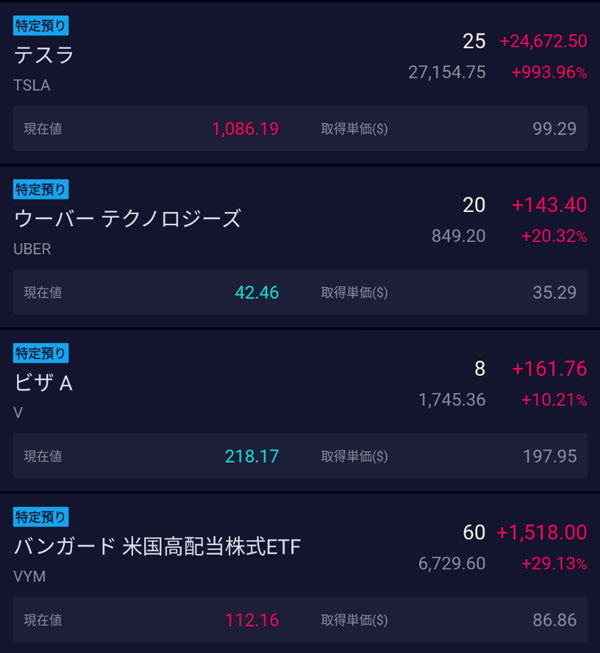600x653 pixels.
Task: Select the 特定預り badge above バンガード
Action: (41, 517)
